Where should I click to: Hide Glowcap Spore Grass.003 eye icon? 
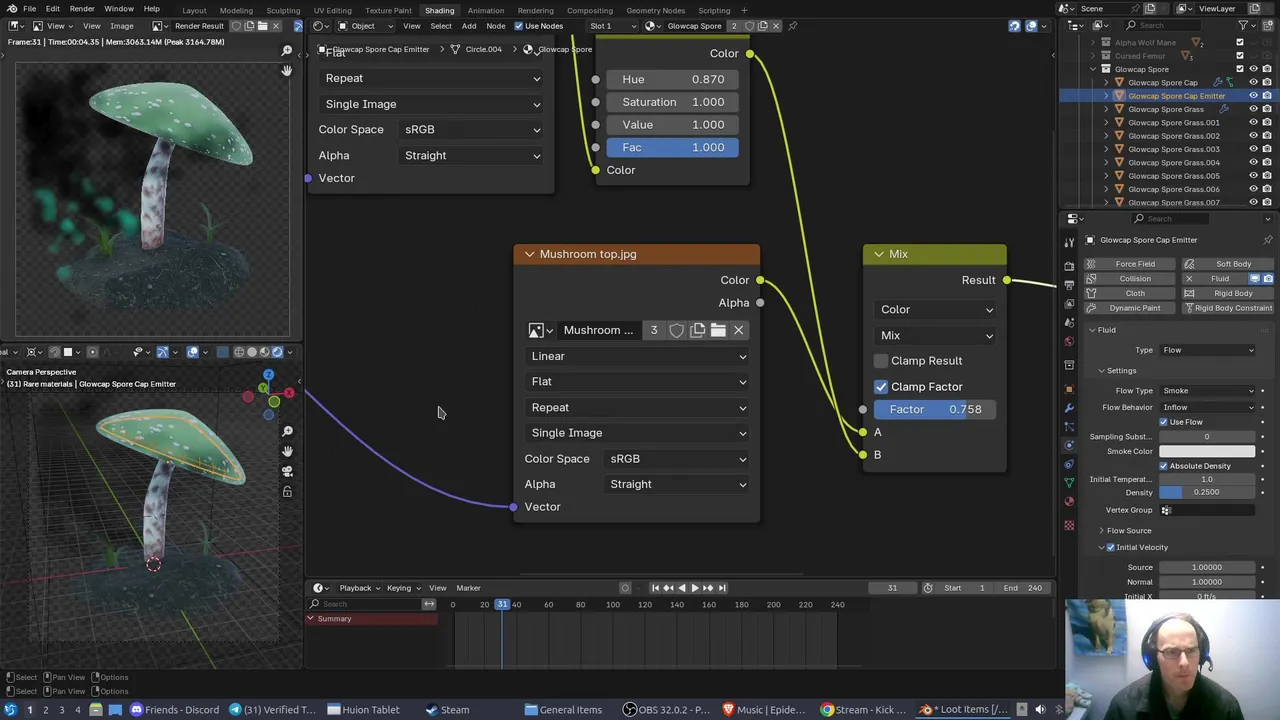1254,149
